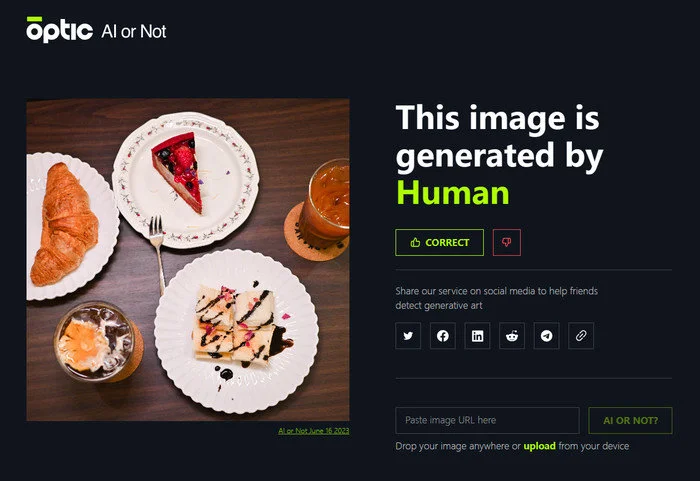Image resolution: width=700 pixels, height=481 pixels.
Task: Open the AI or Not June 16 2023 link
Action: (313, 431)
